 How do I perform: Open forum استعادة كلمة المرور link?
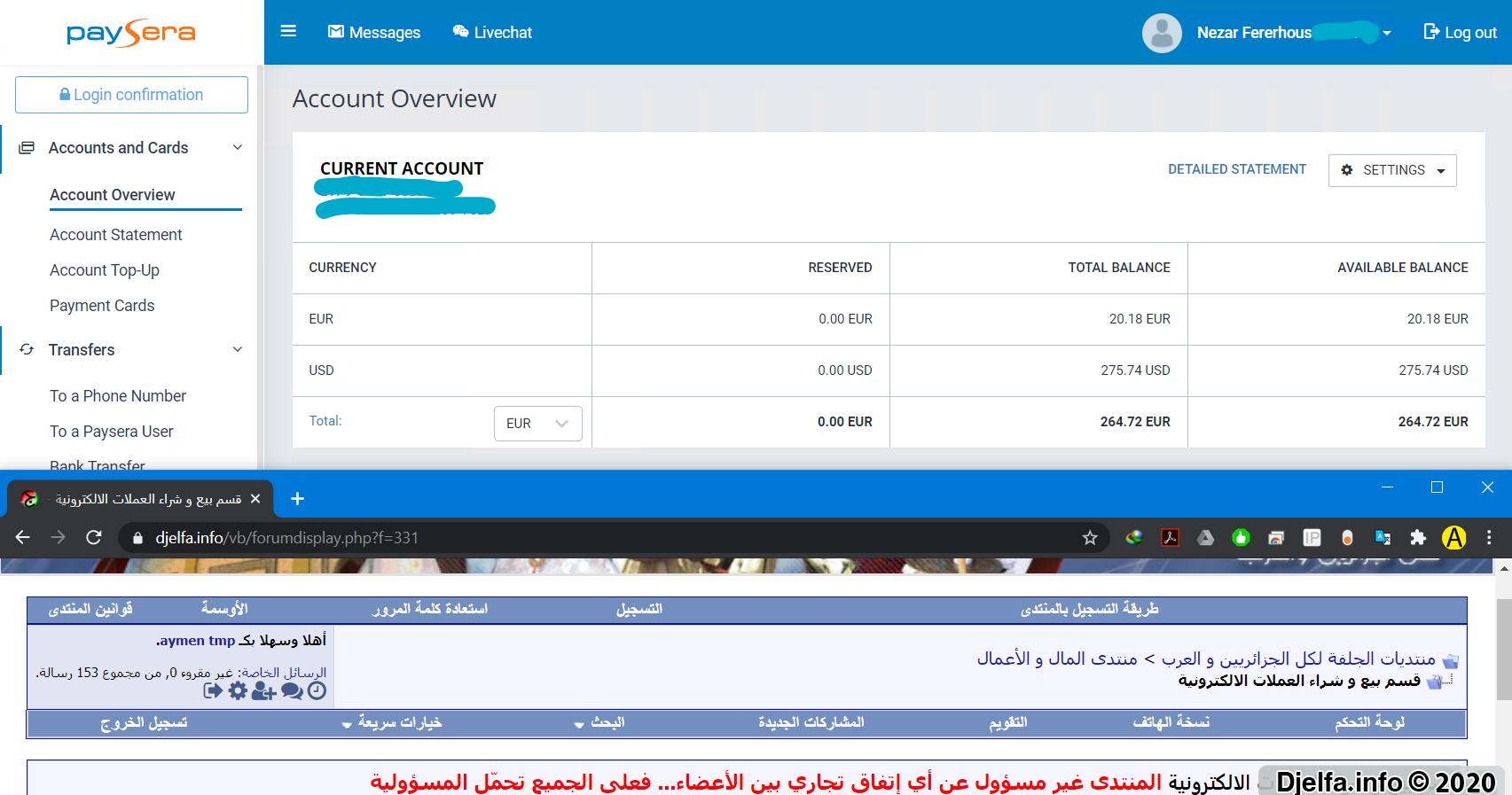430,610
